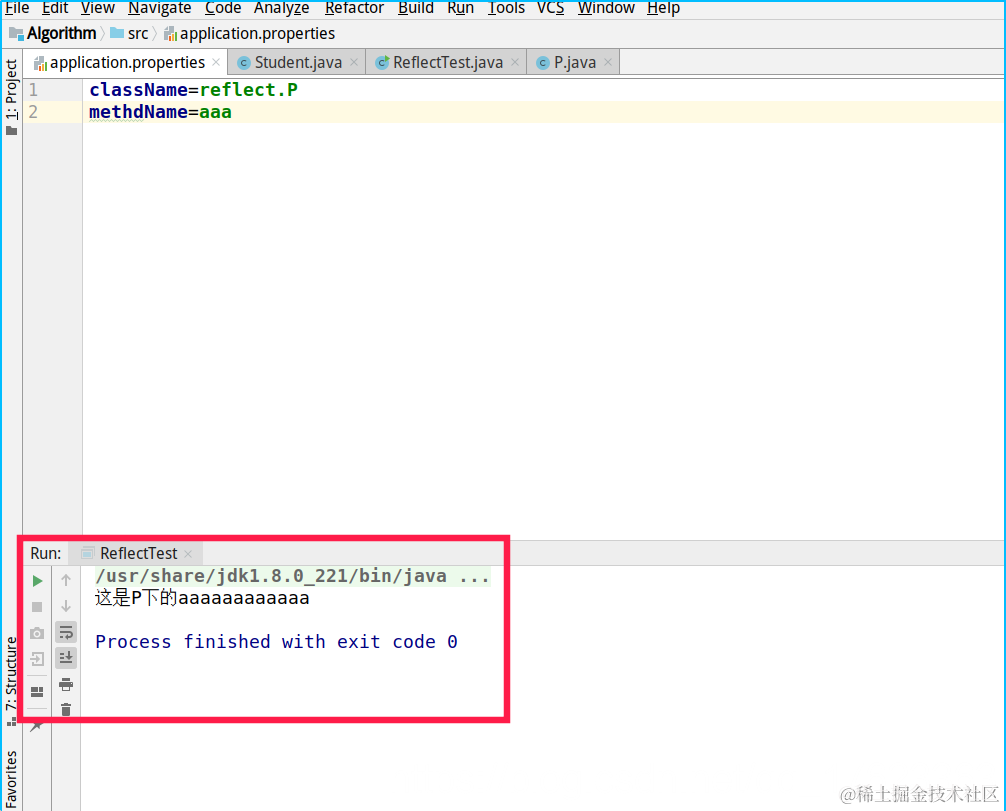The height and width of the screenshot is (811, 1006).
Task: Click line number 2 in the gutter
Action: tap(33, 112)
